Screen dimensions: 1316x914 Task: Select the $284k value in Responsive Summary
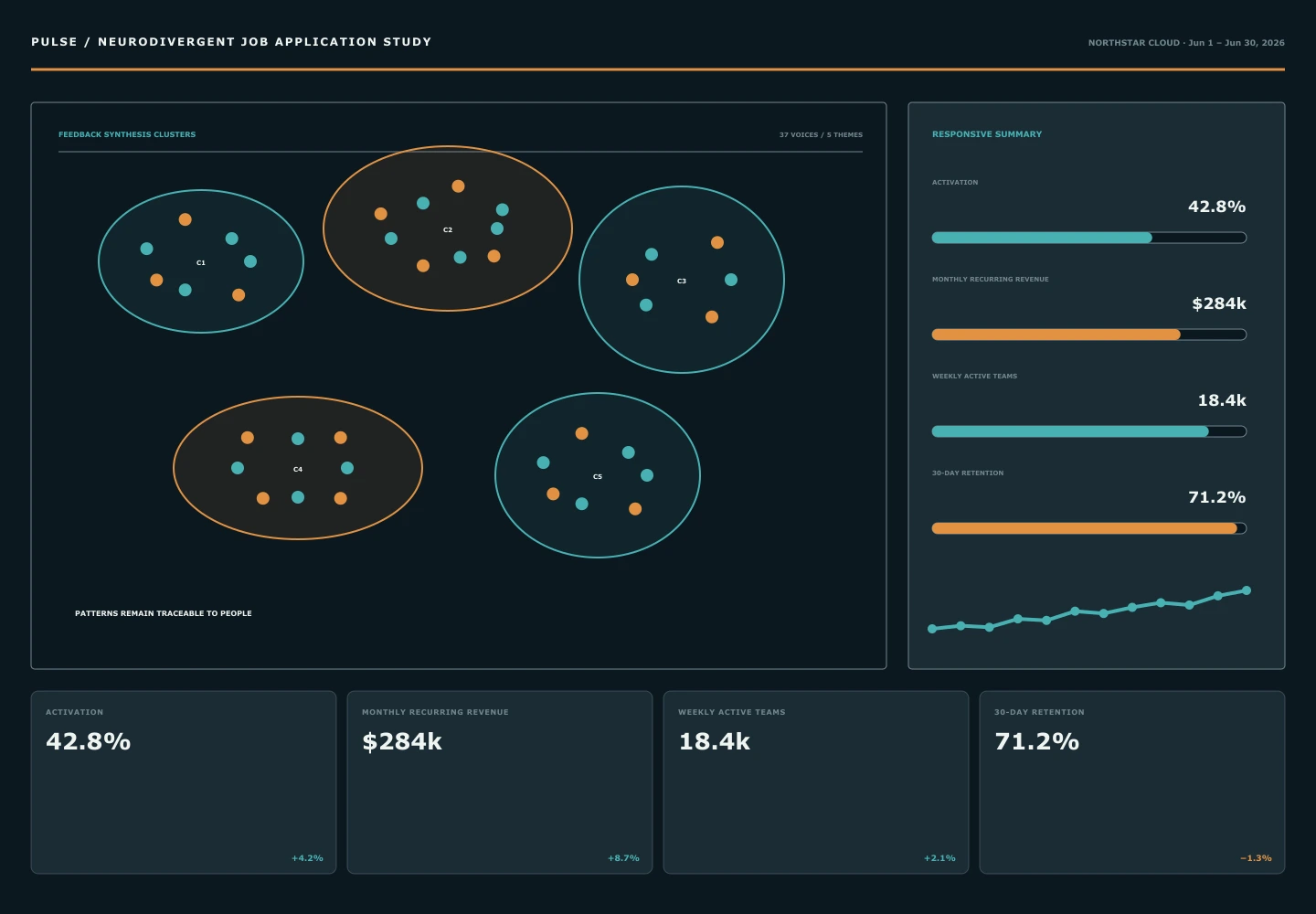[1219, 304]
